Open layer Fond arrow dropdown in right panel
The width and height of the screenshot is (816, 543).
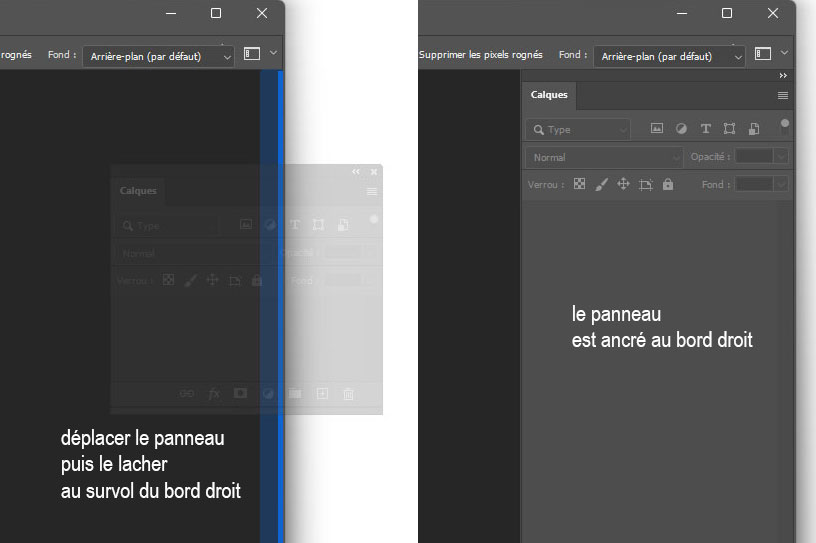pyautogui.click(x=781, y=184)
